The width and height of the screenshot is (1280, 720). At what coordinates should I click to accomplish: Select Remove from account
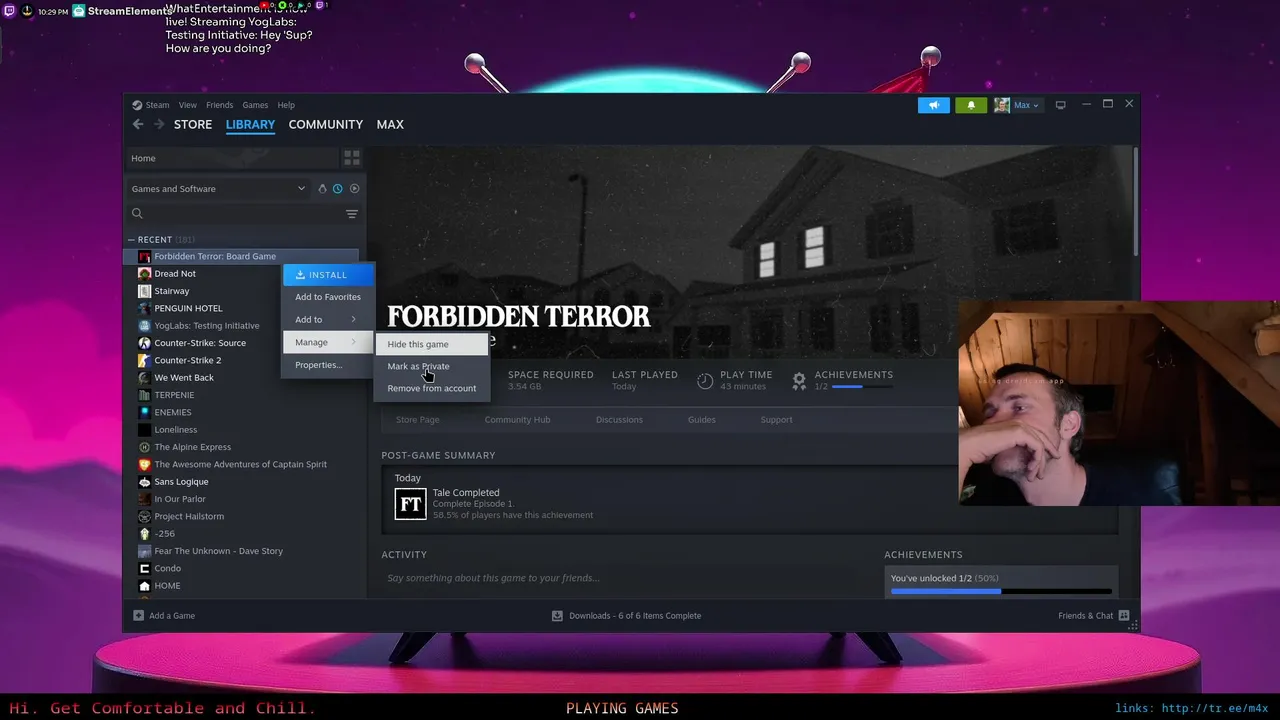click(x=432, y=388)
